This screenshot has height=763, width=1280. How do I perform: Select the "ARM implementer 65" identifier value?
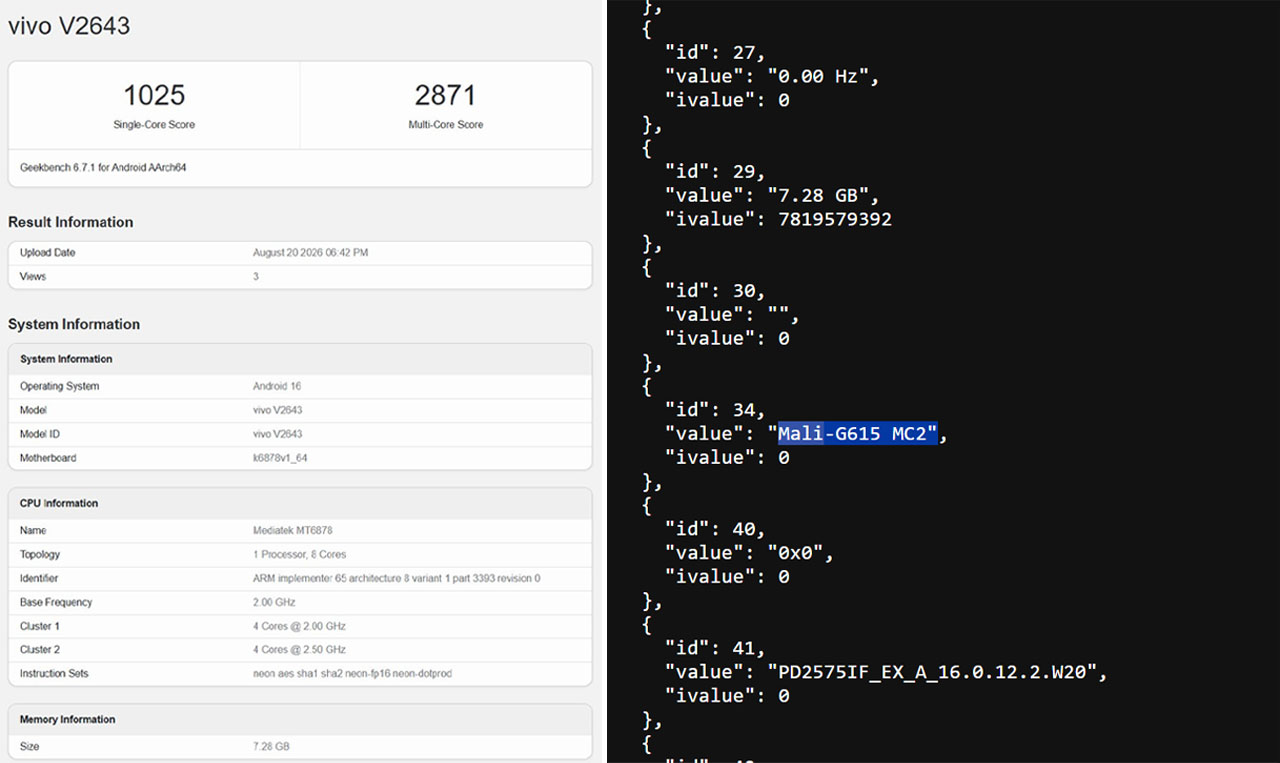(x=396, y=578)
